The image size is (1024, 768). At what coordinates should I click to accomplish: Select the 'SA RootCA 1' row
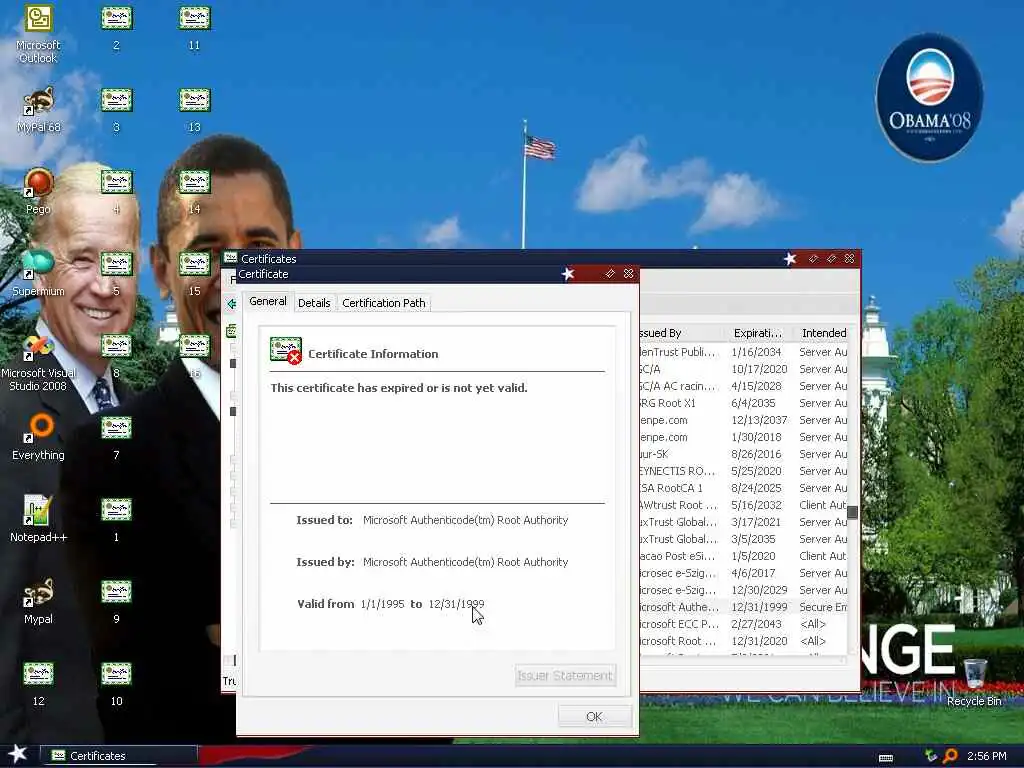click(x=743, y=488)
